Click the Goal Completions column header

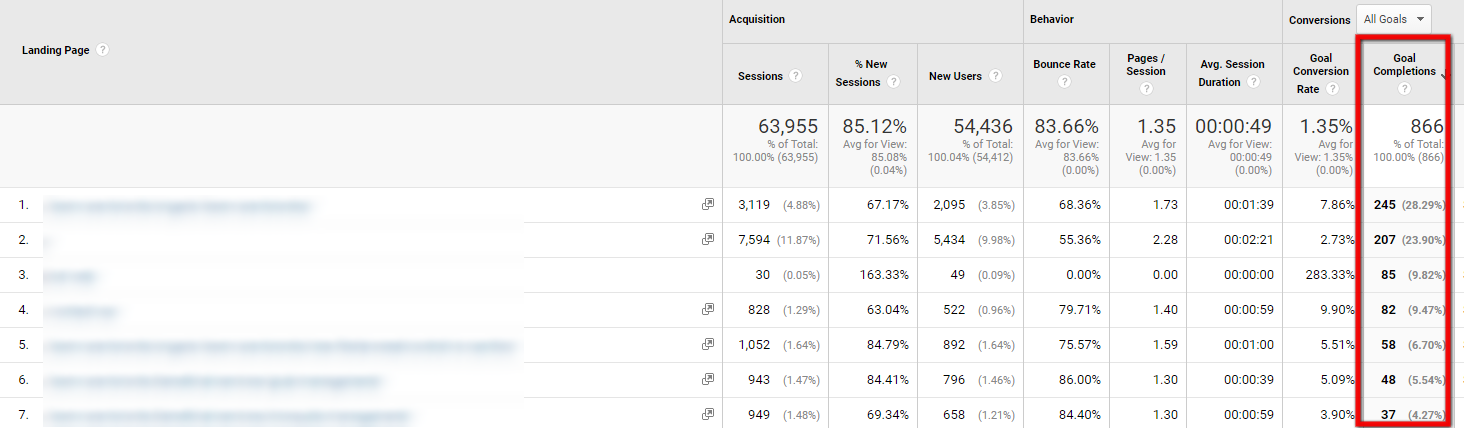[1404, 64]
